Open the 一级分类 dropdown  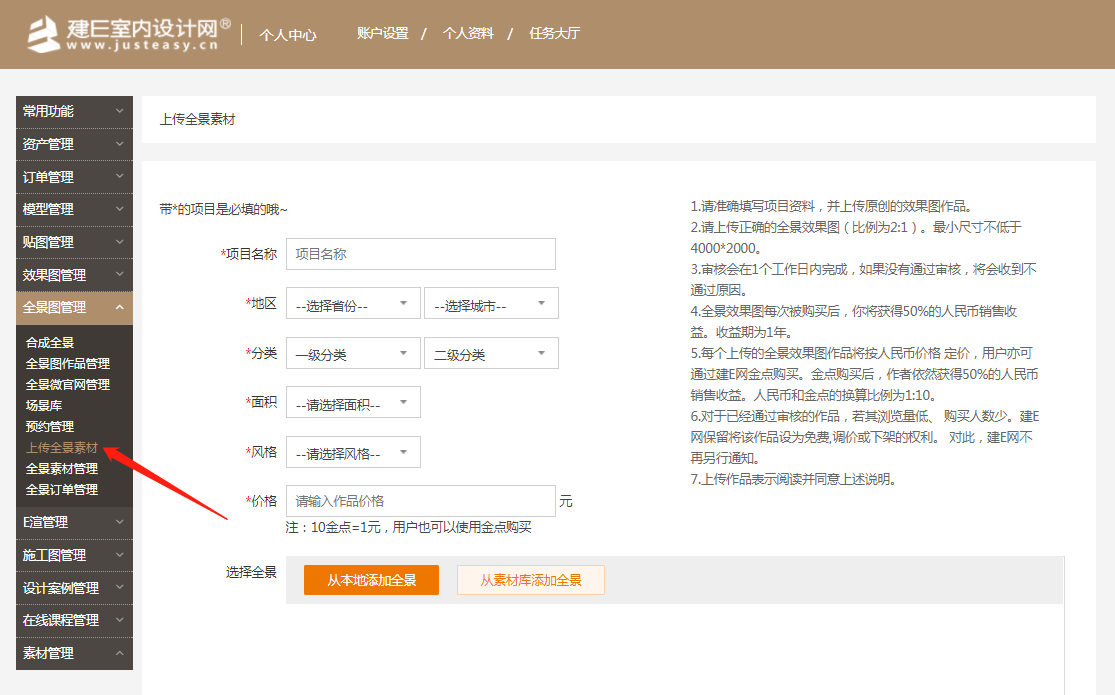(353, 354)
